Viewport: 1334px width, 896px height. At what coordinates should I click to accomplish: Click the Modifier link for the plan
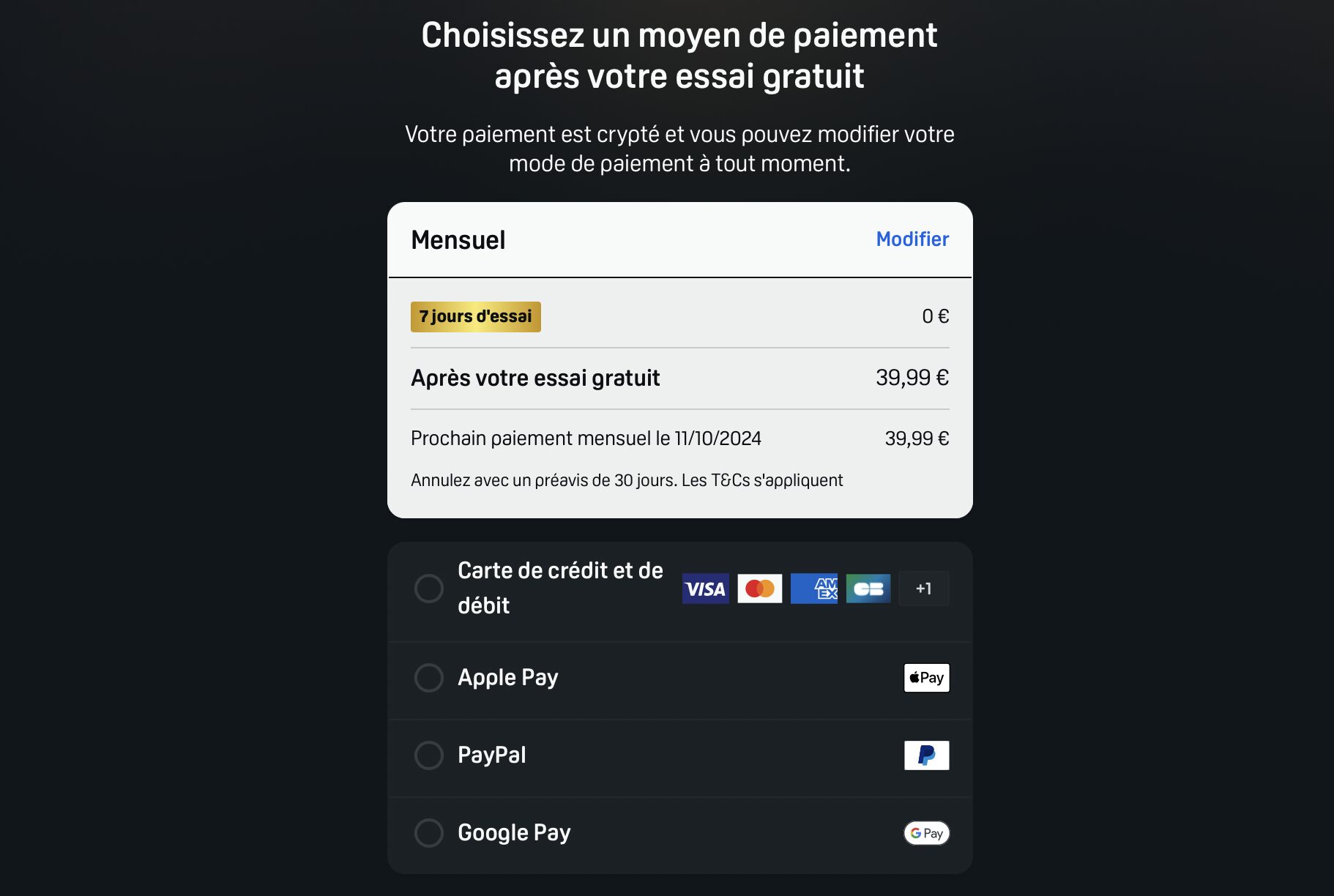tap(912, 239)
